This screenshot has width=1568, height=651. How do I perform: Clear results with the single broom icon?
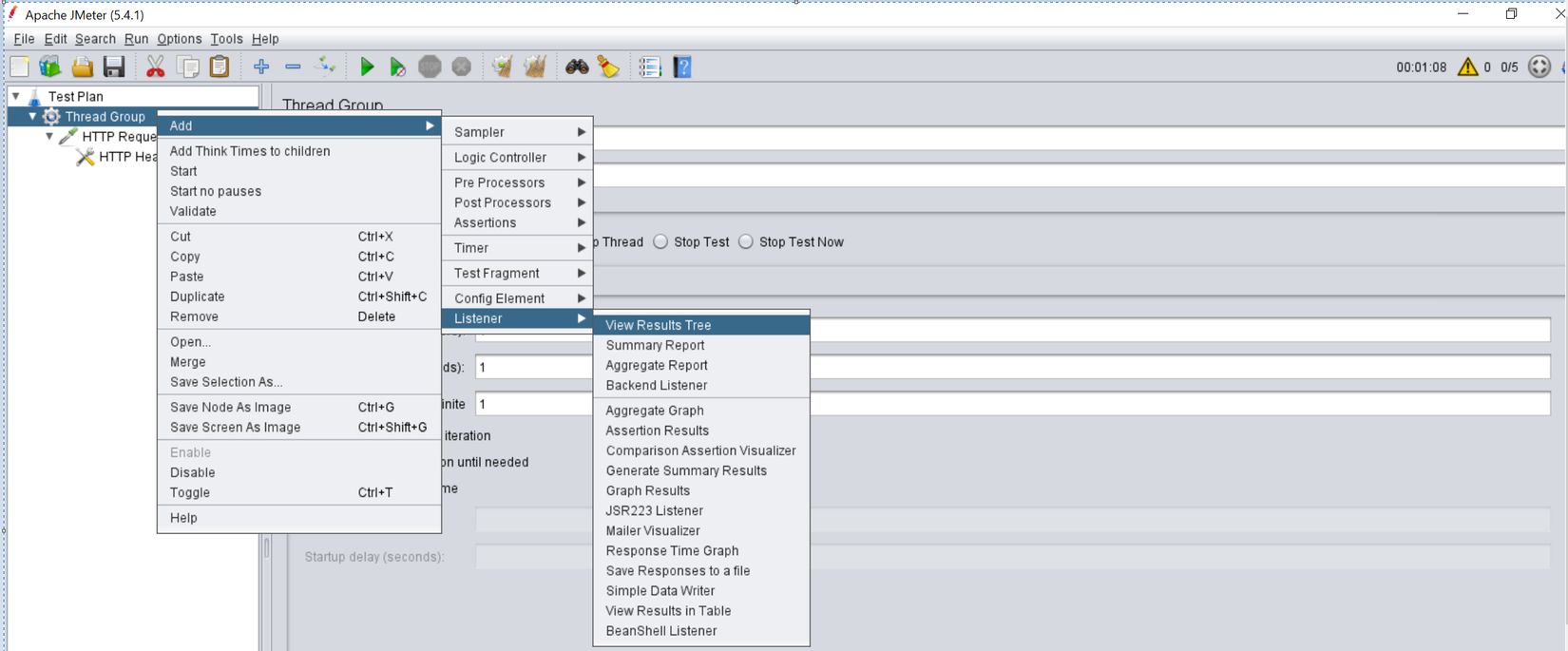point(503,67)
